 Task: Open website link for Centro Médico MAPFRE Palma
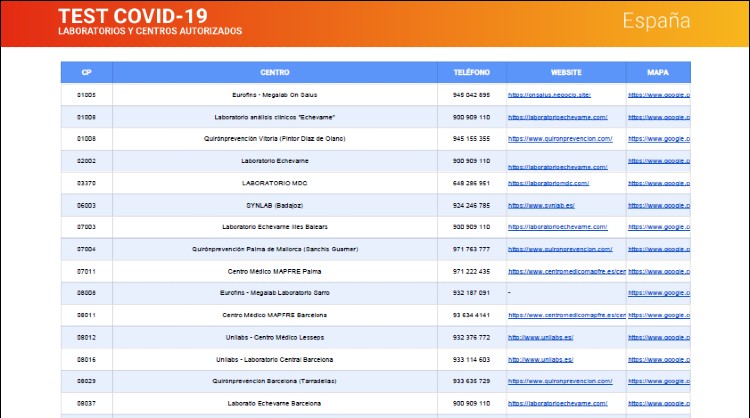567,272
